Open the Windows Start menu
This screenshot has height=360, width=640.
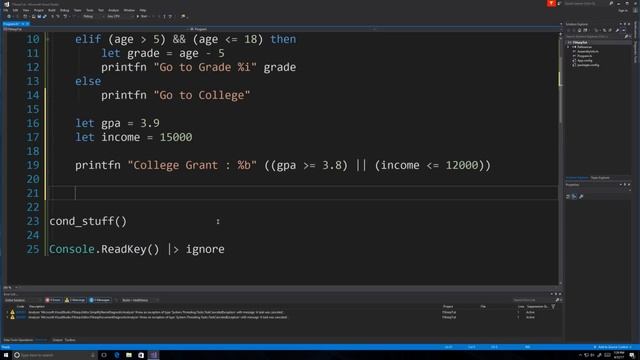pyautogui.click(x=6, y=355)
